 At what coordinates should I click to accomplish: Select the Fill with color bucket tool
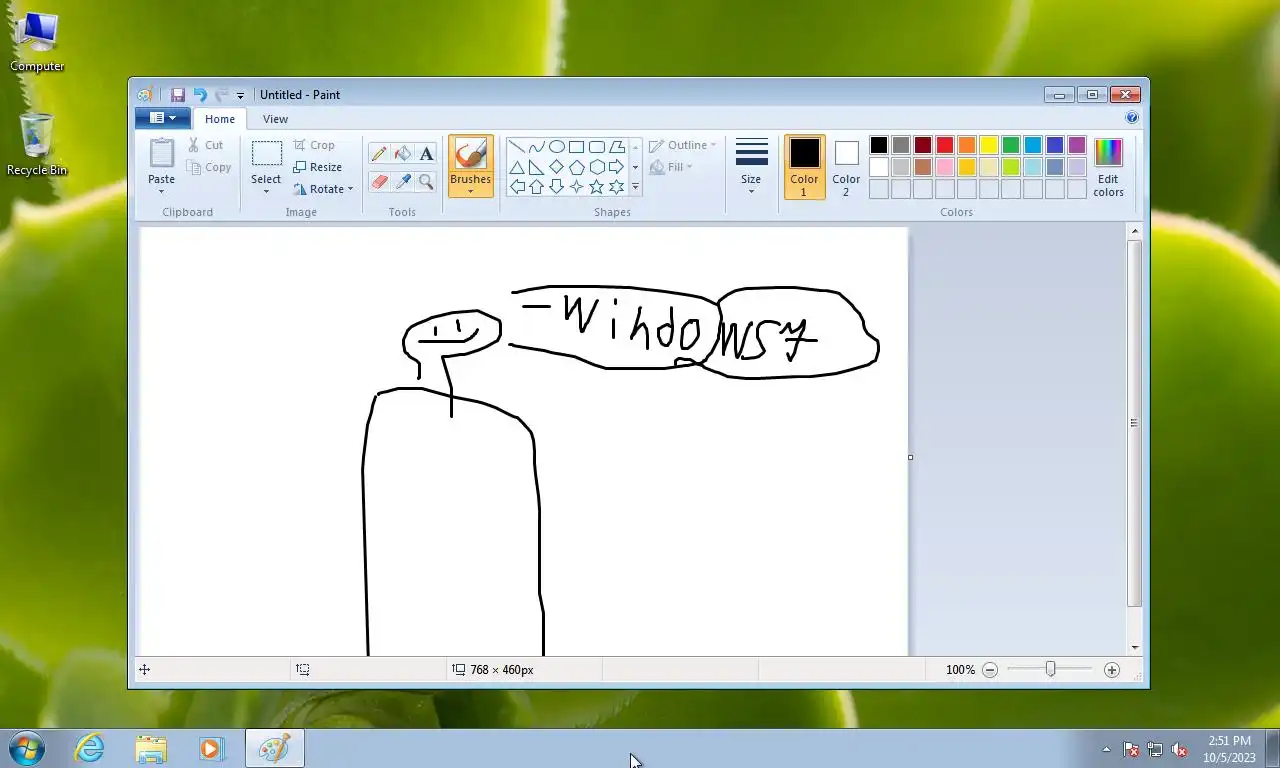click(x=403, y=153)
